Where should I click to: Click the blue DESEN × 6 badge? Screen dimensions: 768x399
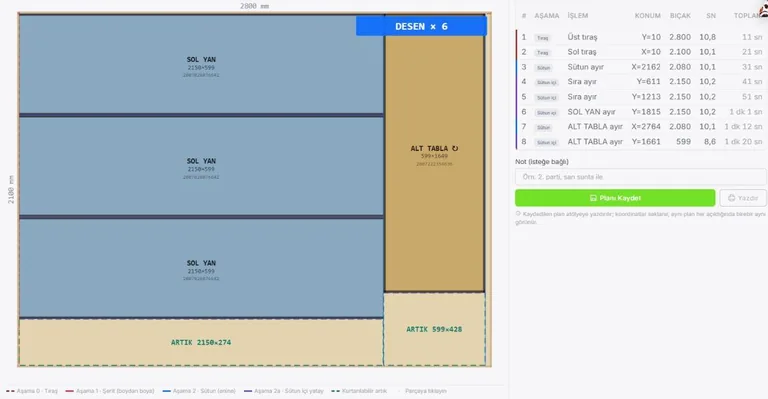[x=421, y=26]
